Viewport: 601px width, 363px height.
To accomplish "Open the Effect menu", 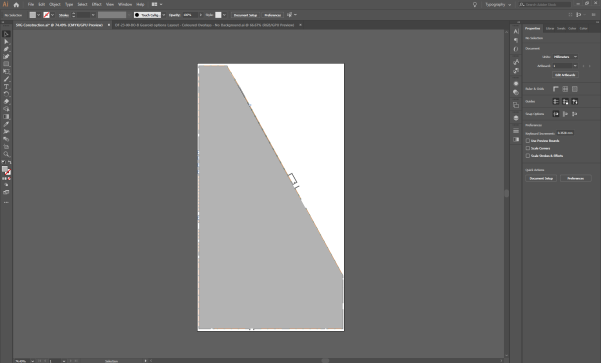I will (x=96, y=5).
